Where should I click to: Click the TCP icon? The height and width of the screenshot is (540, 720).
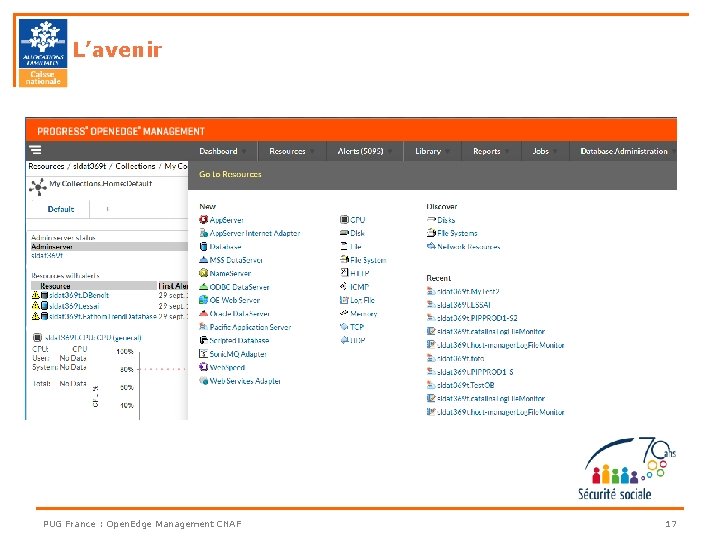coord(344,327)
